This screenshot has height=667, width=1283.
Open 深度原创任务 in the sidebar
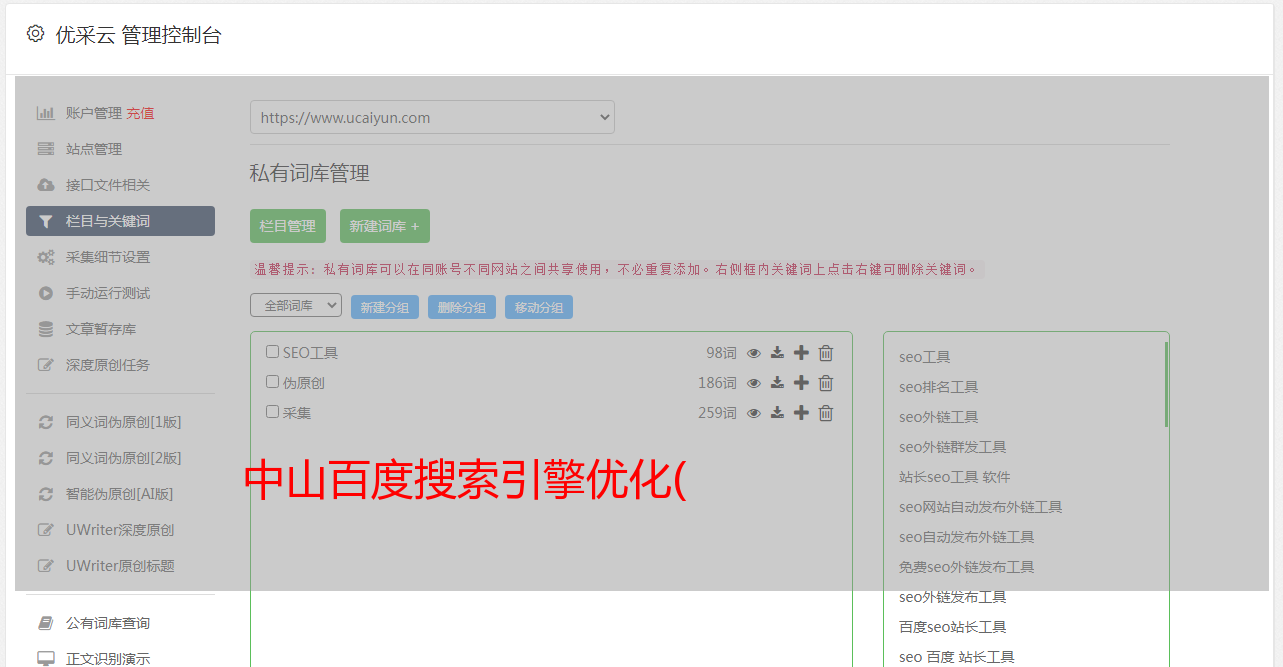[x=108, y=365]
